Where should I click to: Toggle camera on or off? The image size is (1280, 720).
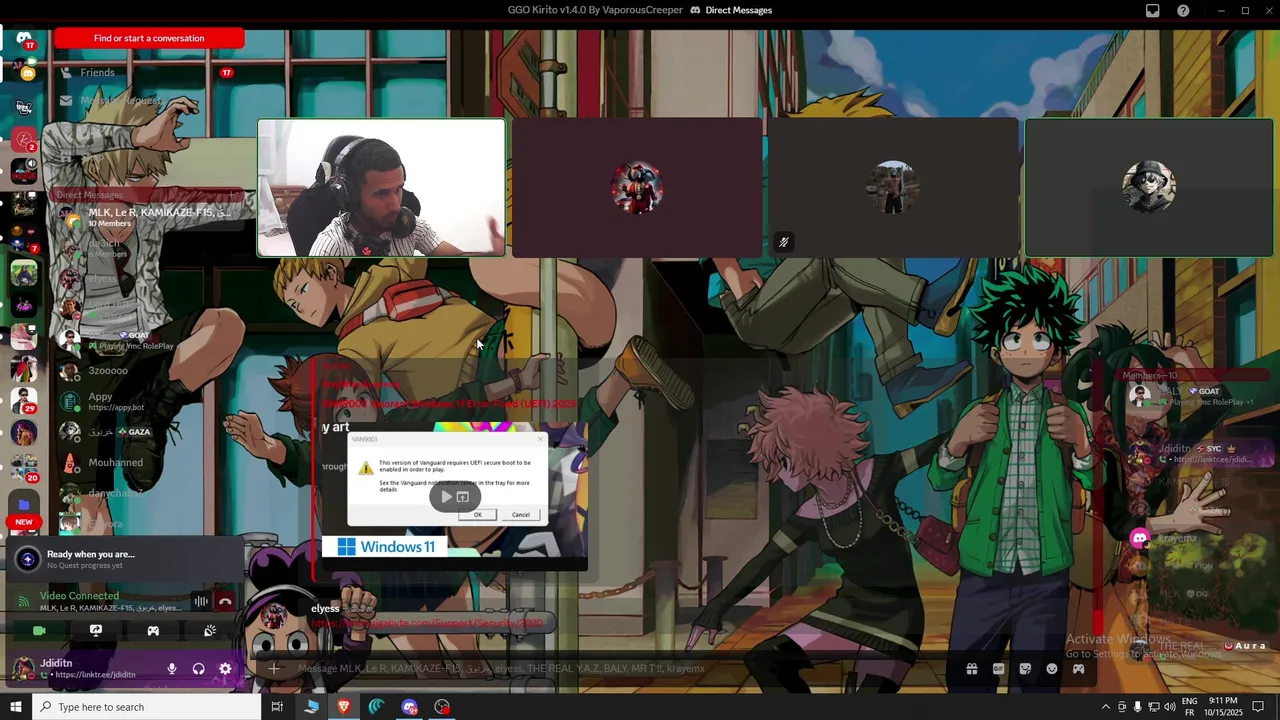click(x=39, y=631)
